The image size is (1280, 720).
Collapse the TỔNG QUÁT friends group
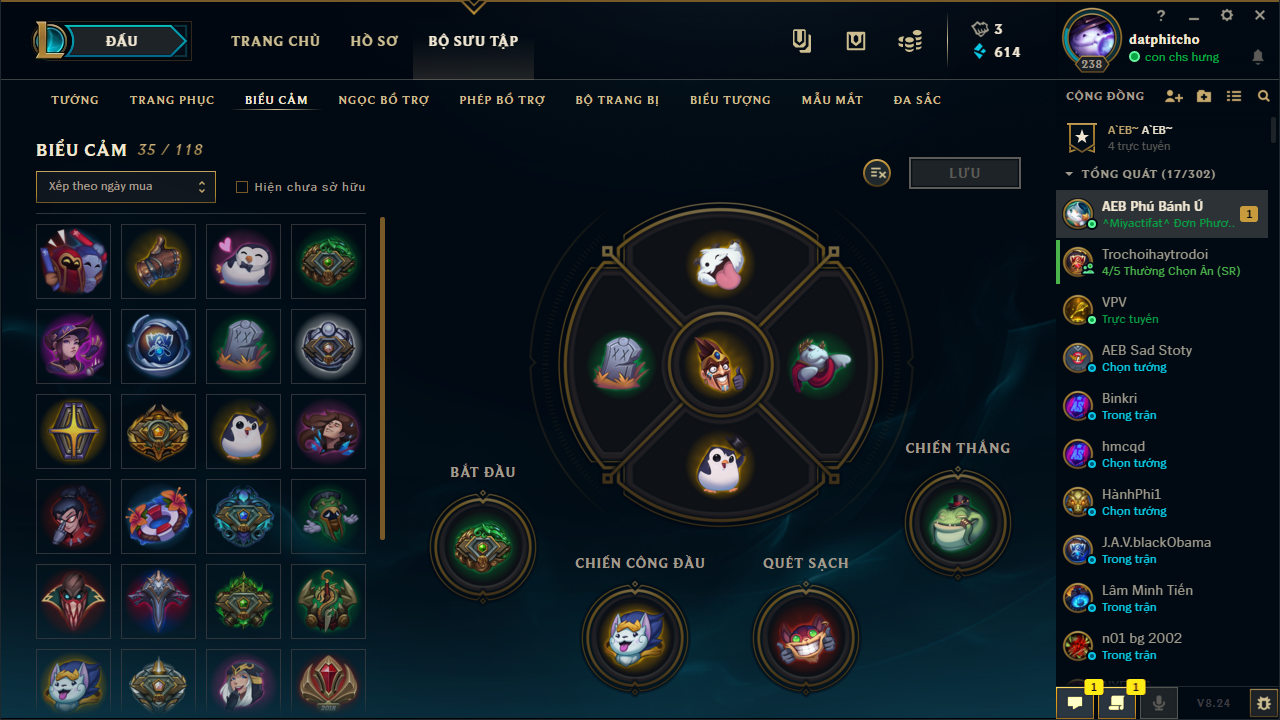[x=1141, y=174]
